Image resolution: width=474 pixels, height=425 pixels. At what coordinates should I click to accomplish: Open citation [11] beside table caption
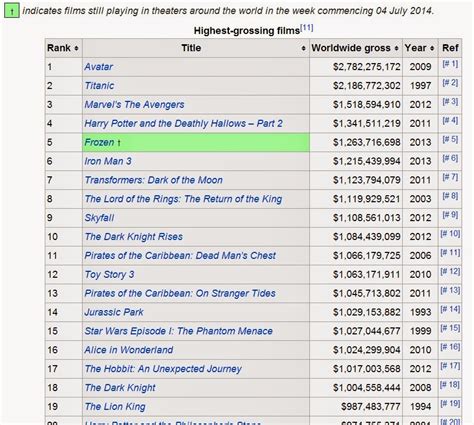(307, 28)
